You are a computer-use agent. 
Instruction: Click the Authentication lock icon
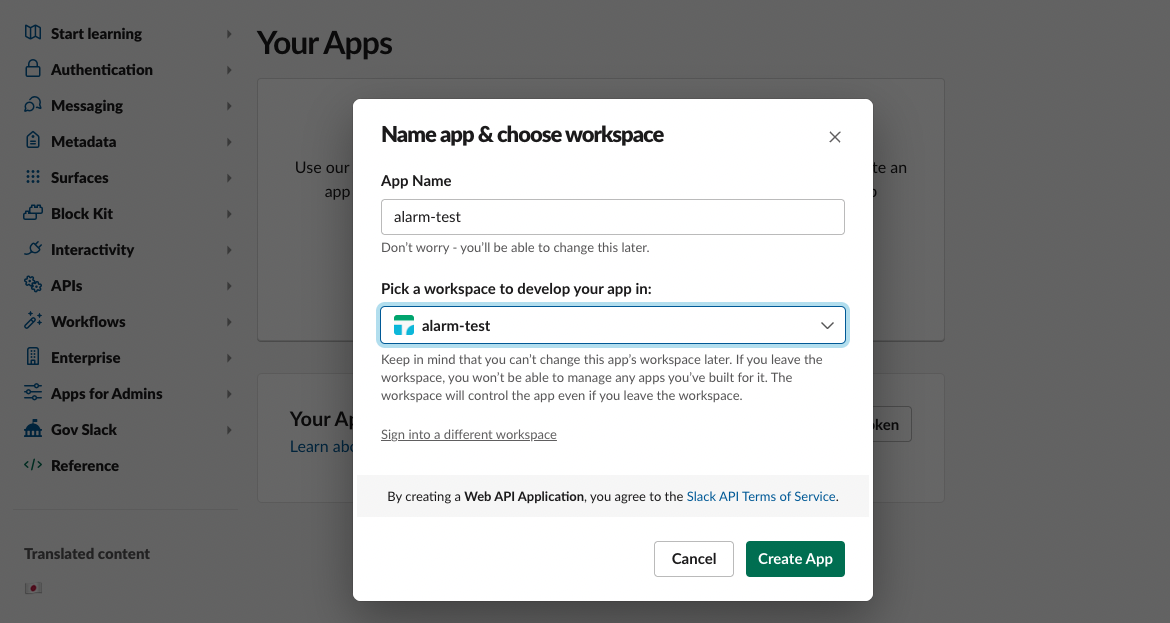[x=33, y=69]
